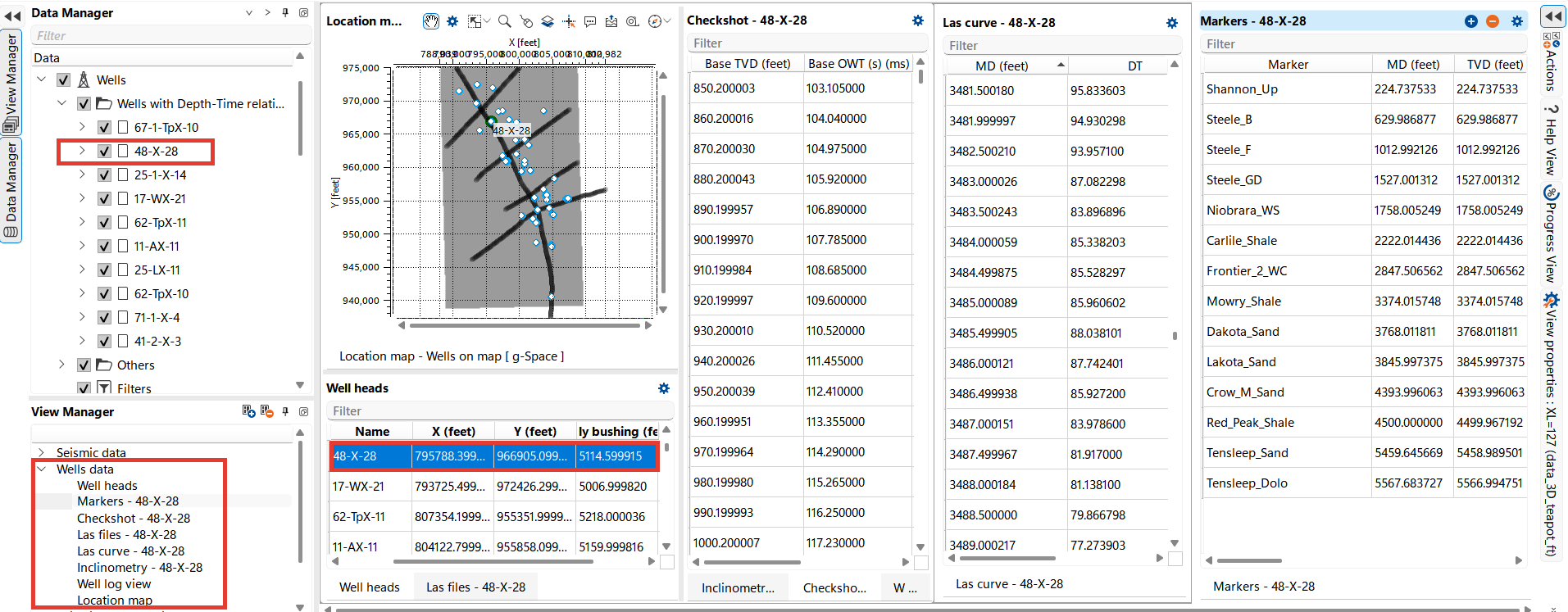1568x612 pixels.
Task: Click the annotation speech bubble icon
Action: 590,21
